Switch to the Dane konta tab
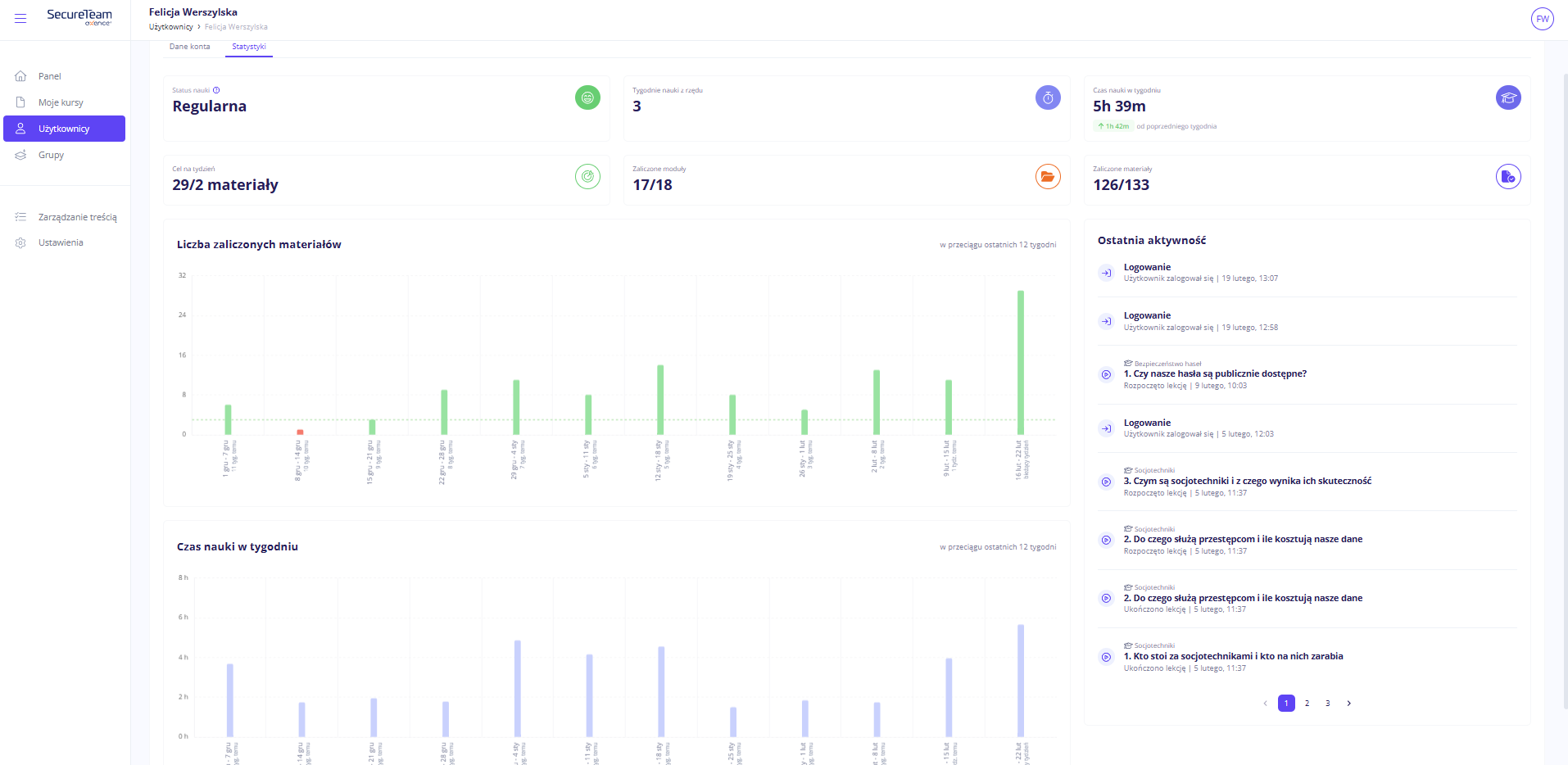Image resolution: width=1568 pixels, height=765 pixels. [x=189, y=47]
